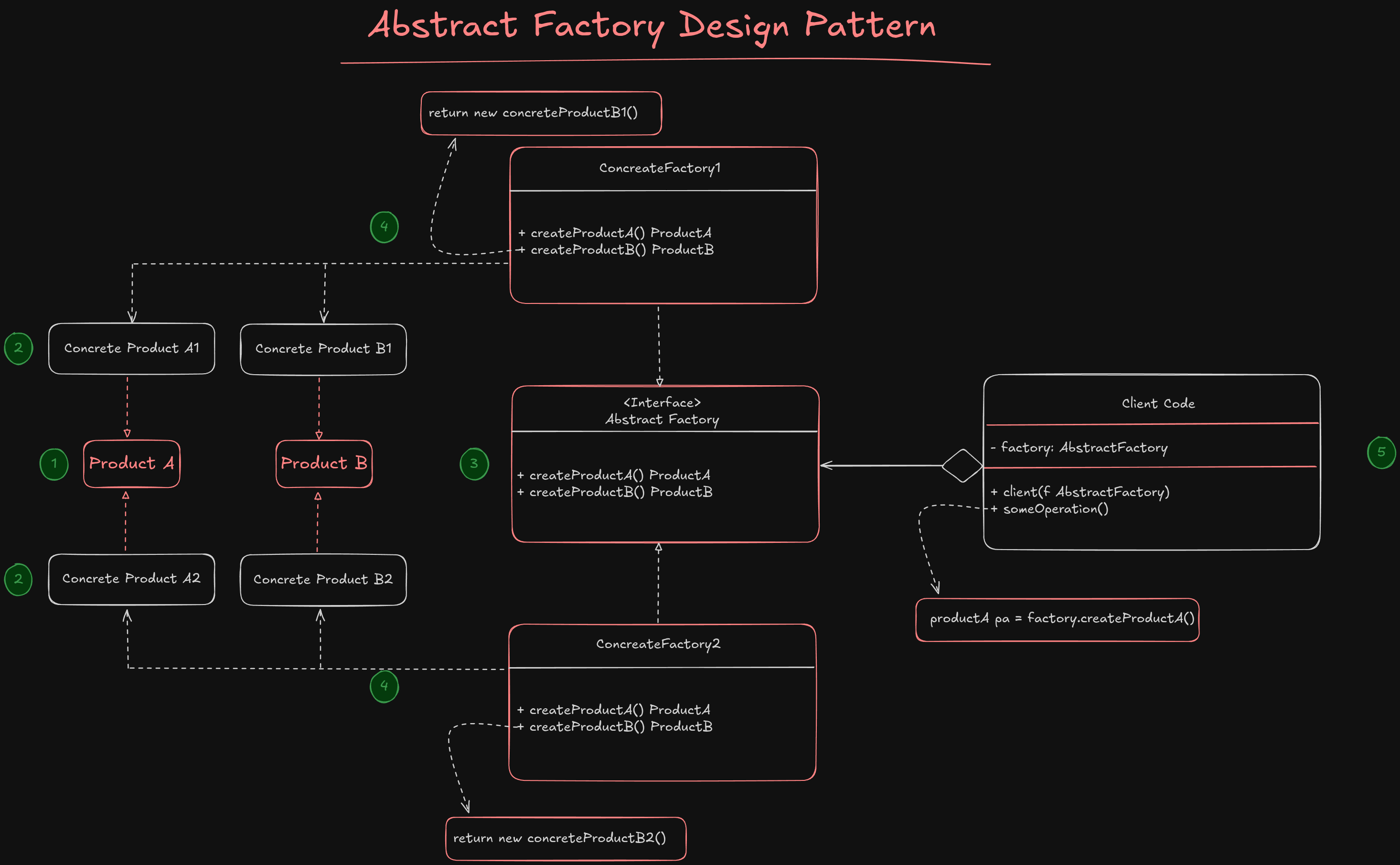Click the Concrete Product B2 box
Viewport: 1400px width, 865px height.
tap(323, 580)
